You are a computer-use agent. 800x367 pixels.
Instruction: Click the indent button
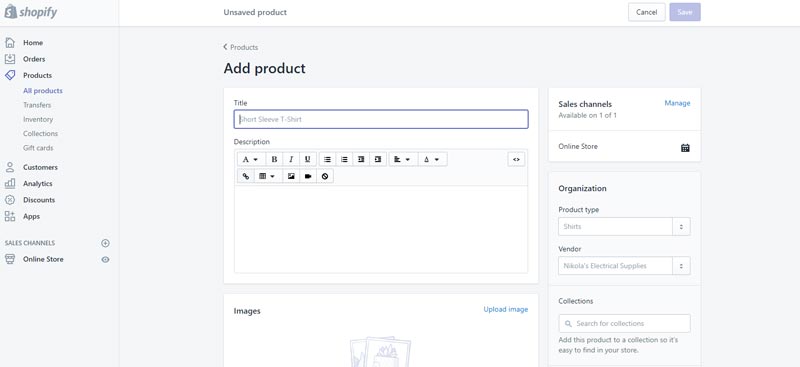(x=378, y=159)
